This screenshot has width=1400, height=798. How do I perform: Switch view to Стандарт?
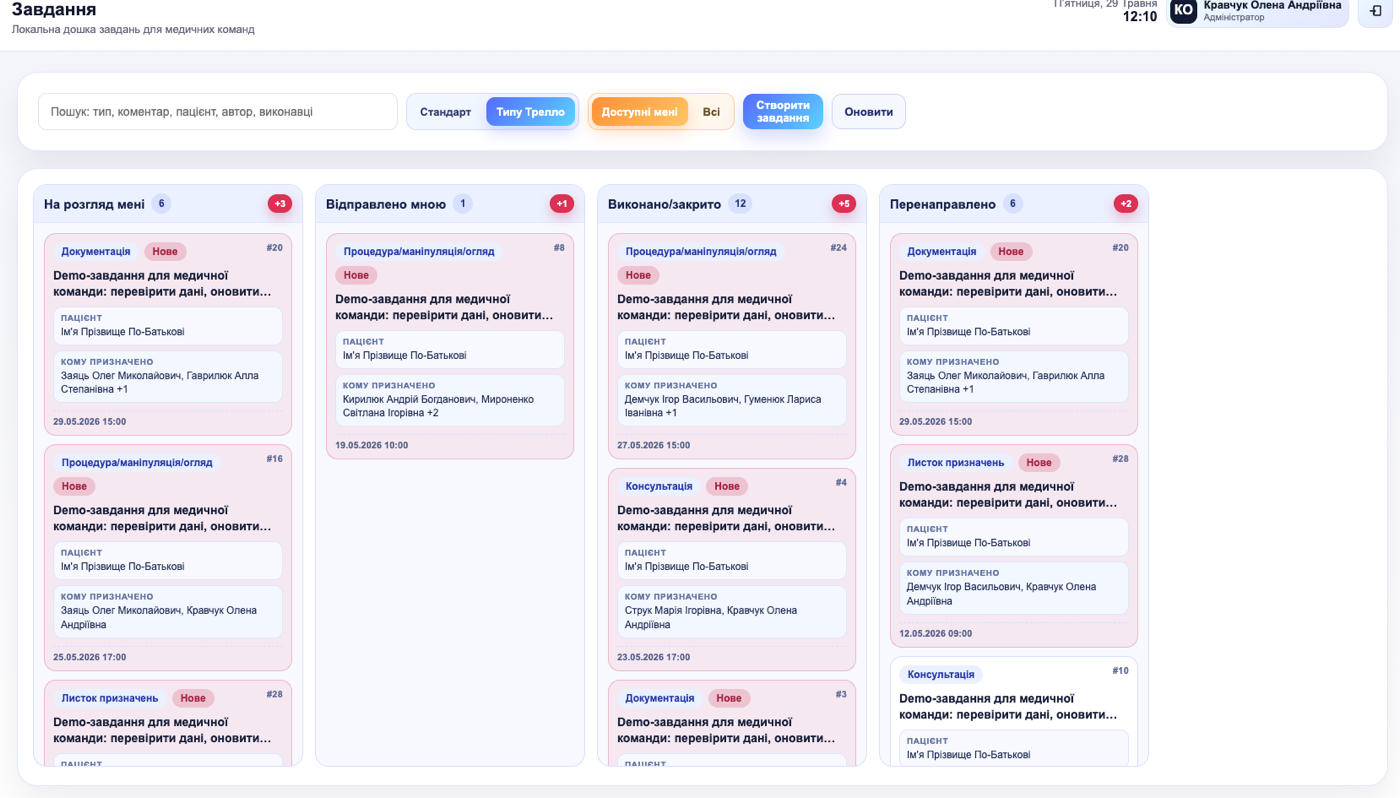click(x=445, y=112)
